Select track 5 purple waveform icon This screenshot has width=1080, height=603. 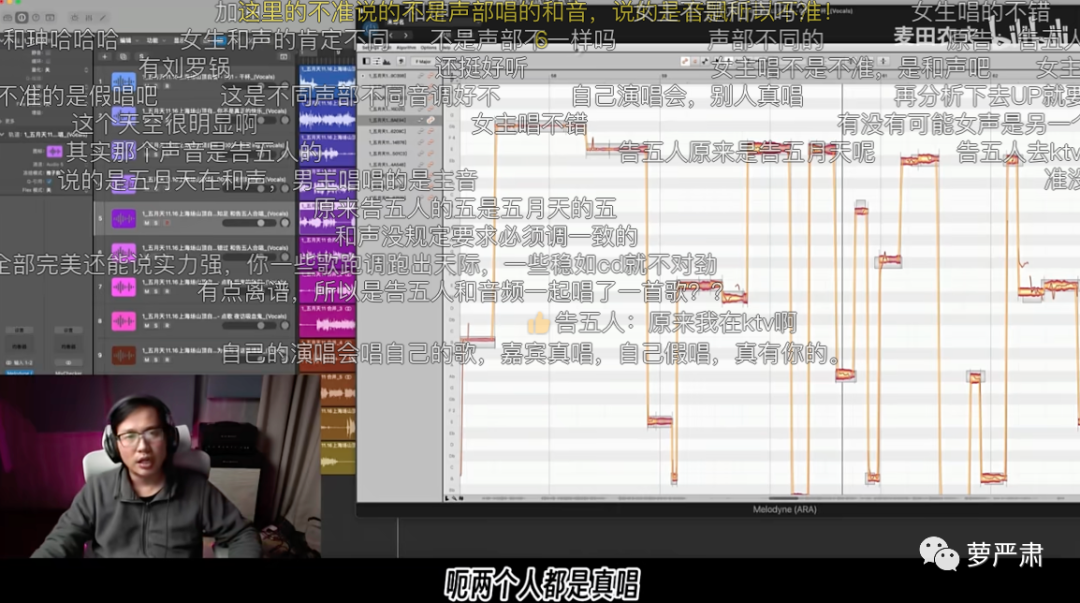click(123, 219)
